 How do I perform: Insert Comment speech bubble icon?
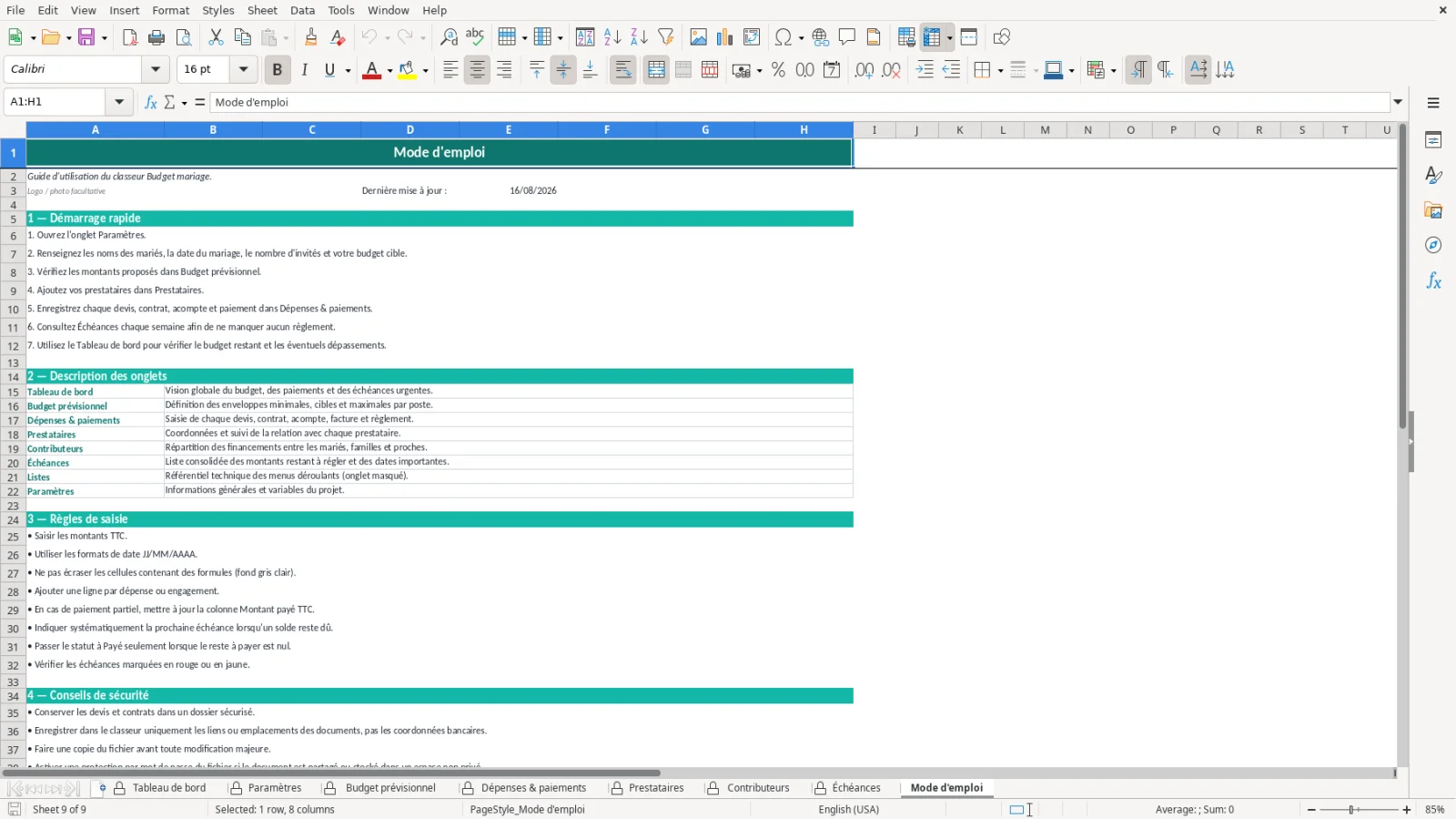pyautogui.click(x=847, y=37)
